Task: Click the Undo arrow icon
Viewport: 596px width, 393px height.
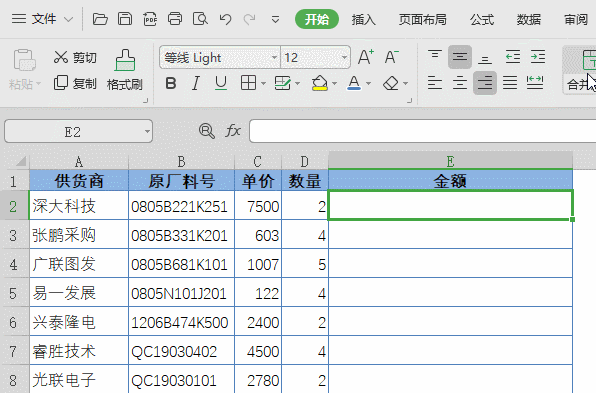Action: point(225,19)
